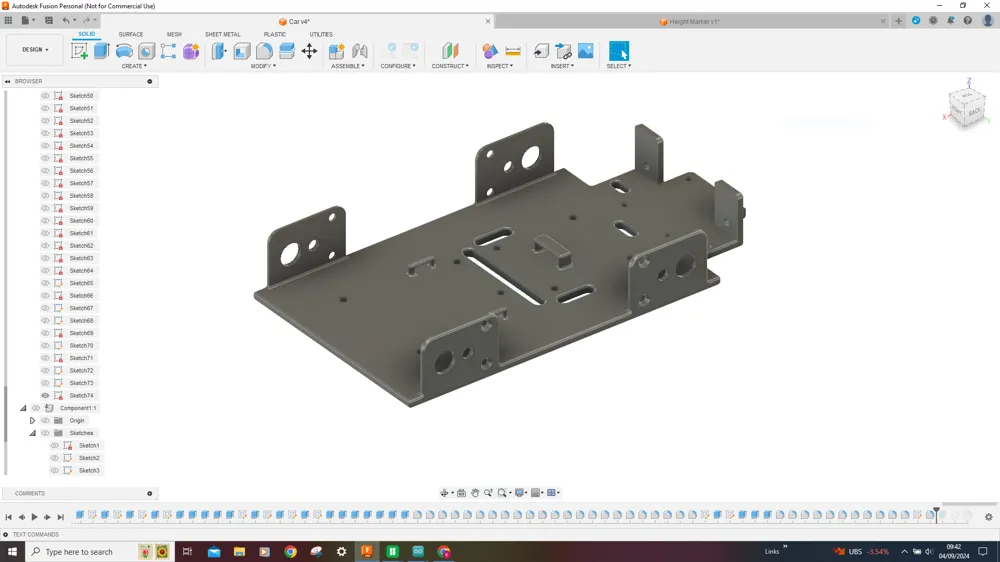Screen dimensions: 1000x562
Task: Toggle visibility of Component1:1
Action: pyautogui.click(x=36, y=408)
